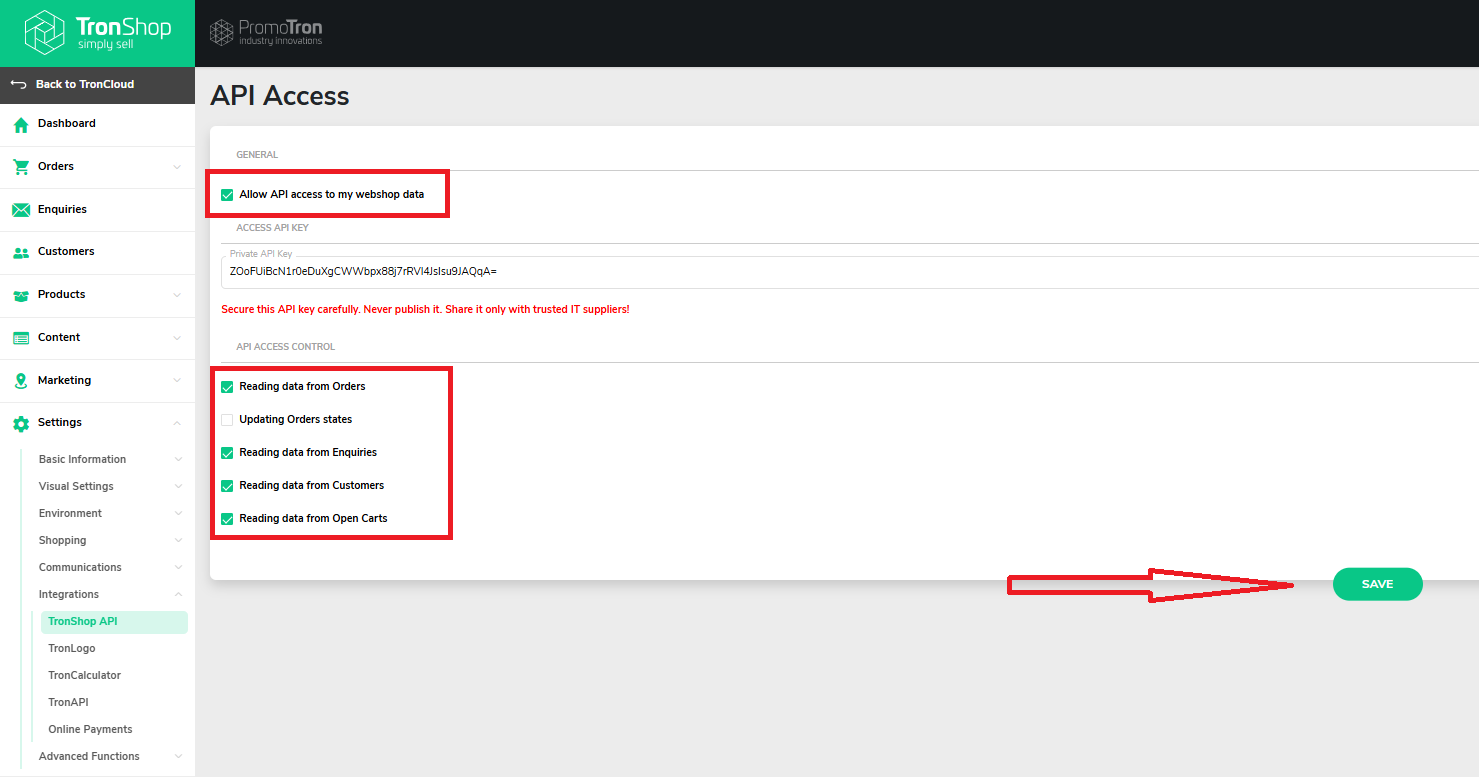This screenshot has height=777, width=1479.
Task: Click the Enquiries envelope icon
Action: pos(20,210)
